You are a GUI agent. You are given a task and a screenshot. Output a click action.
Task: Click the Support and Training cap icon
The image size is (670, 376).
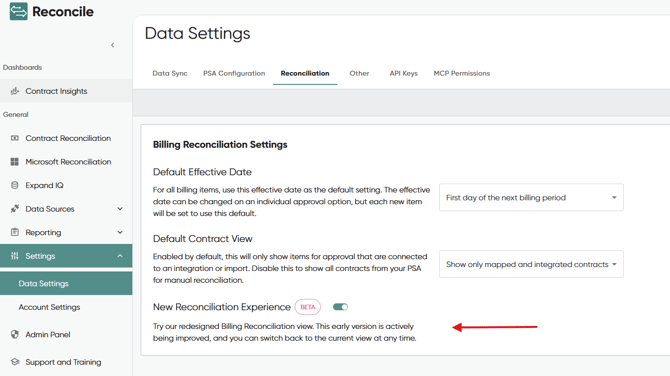click(15, 362)
